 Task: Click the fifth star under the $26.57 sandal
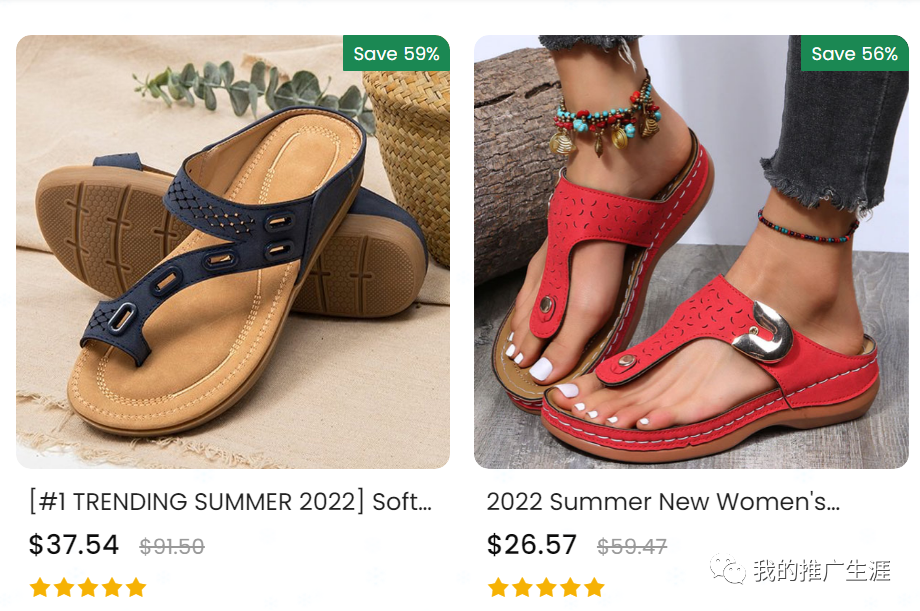coord(594,587)
